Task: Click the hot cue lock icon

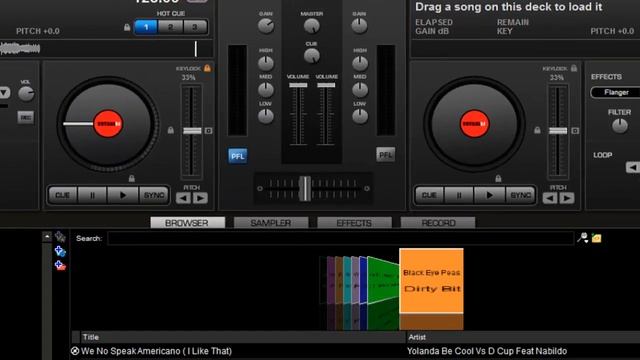Action: click(127, 27)
